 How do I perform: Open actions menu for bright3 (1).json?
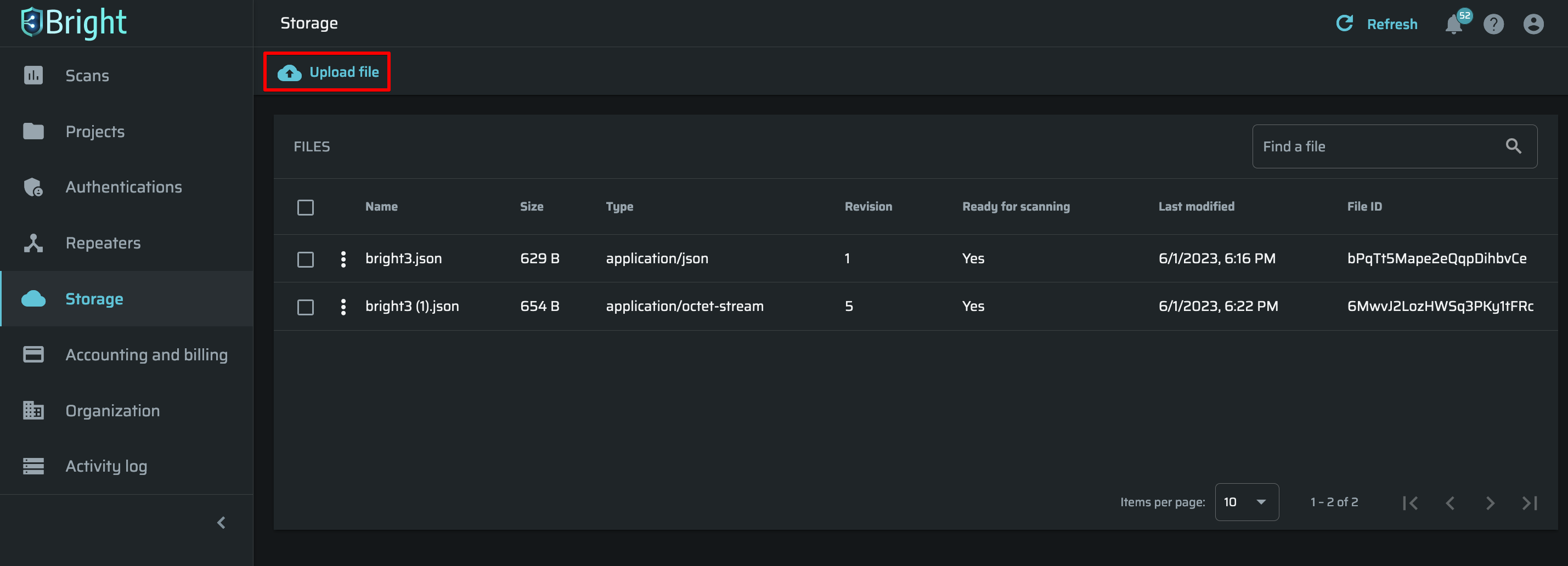pos(343,307)
